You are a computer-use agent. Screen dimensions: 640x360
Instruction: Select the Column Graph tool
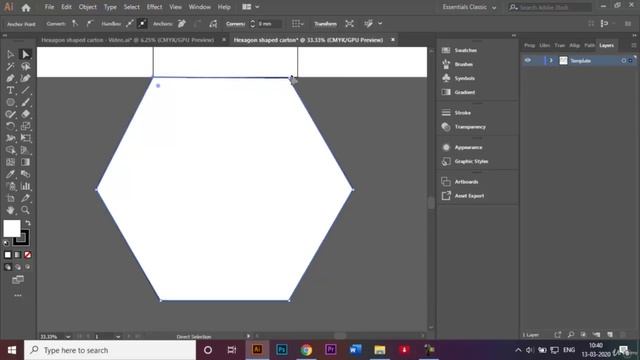point(25,186)
